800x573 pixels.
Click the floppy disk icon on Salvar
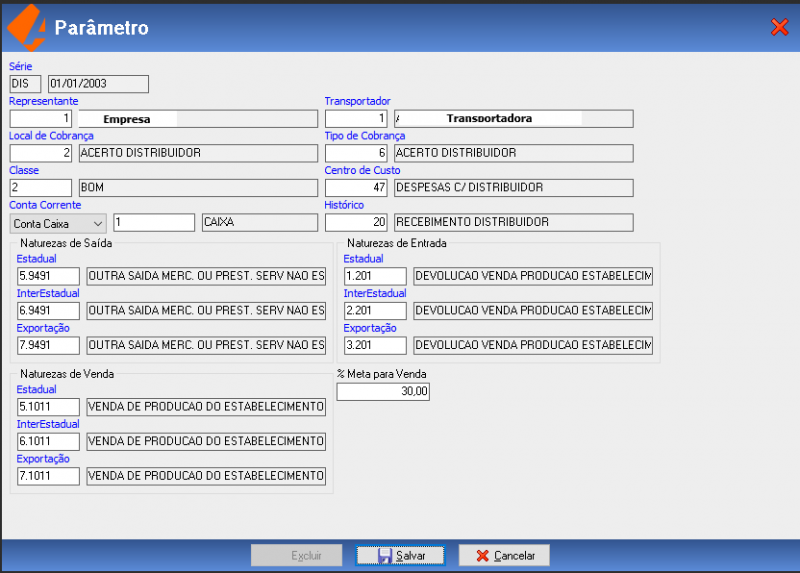pyautogui.click(x=385, y=556)
